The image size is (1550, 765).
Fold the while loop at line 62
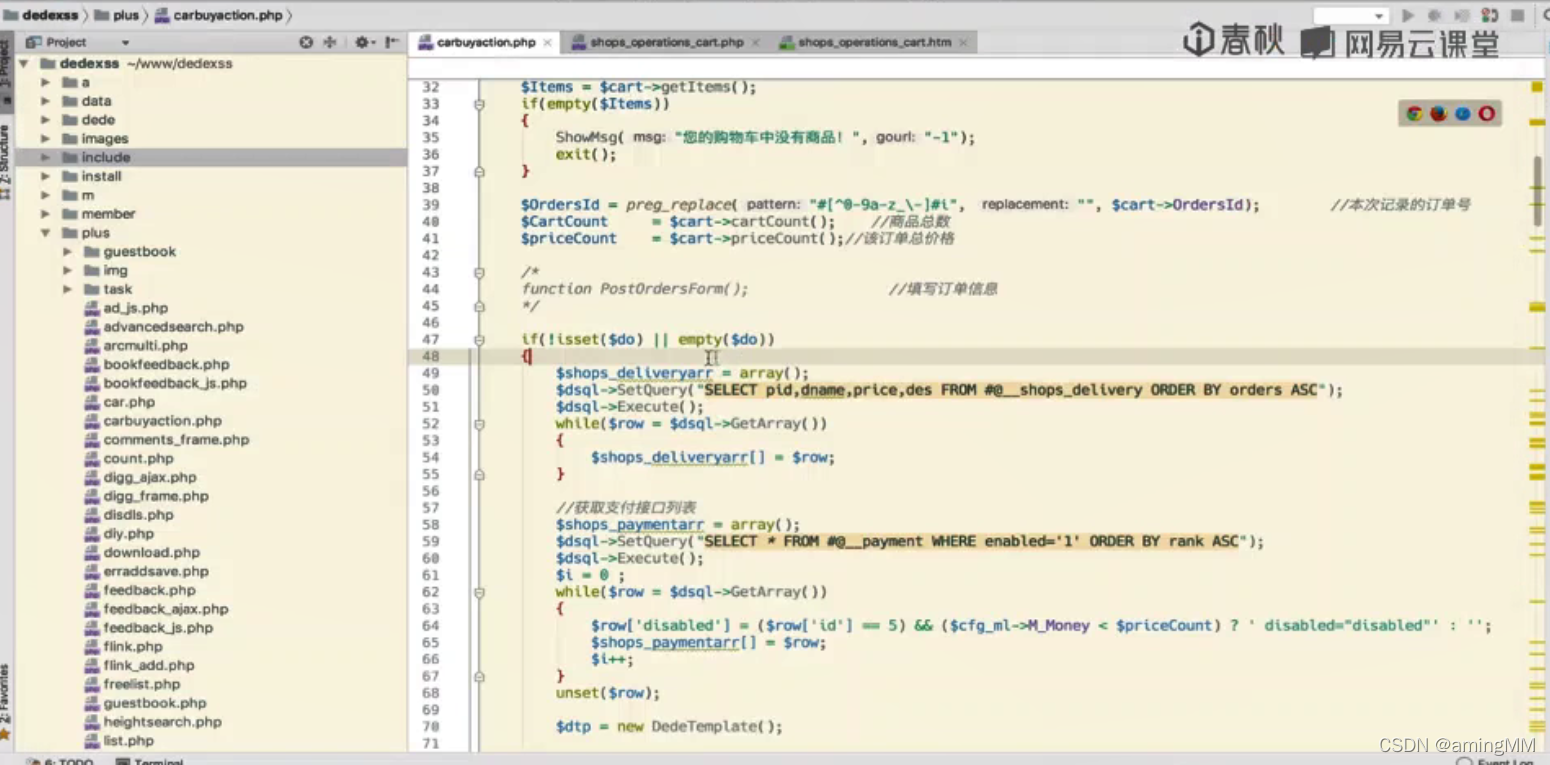pos(479,592)
